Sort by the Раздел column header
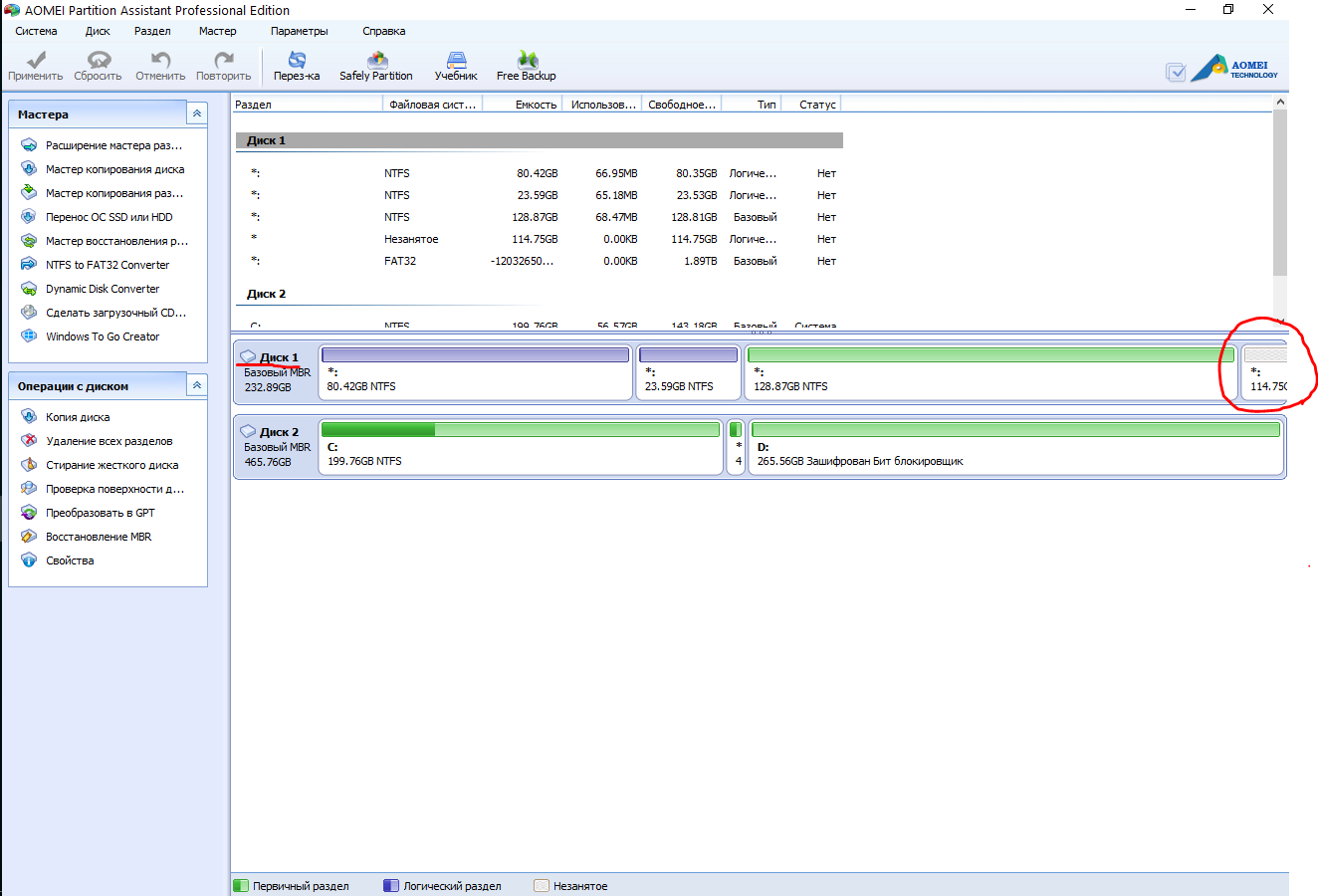The height and width of the screenshot is (896, 1318). coord(308,104)
